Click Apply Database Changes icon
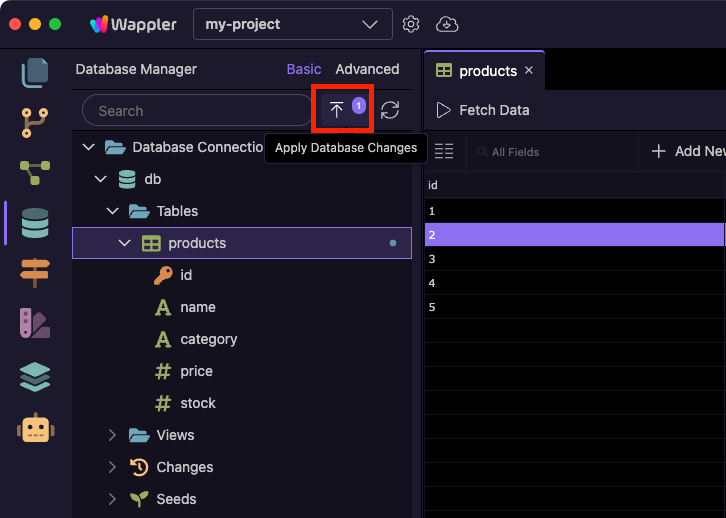The width and height of the screenshot is (726, 518). pyautogui.click(x=337, y=110)
